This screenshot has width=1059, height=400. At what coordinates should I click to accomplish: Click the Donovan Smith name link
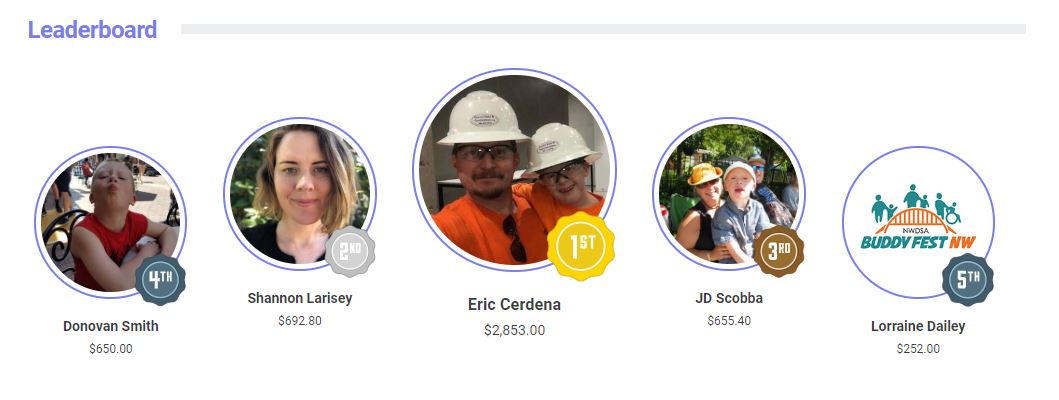[111, 326]
